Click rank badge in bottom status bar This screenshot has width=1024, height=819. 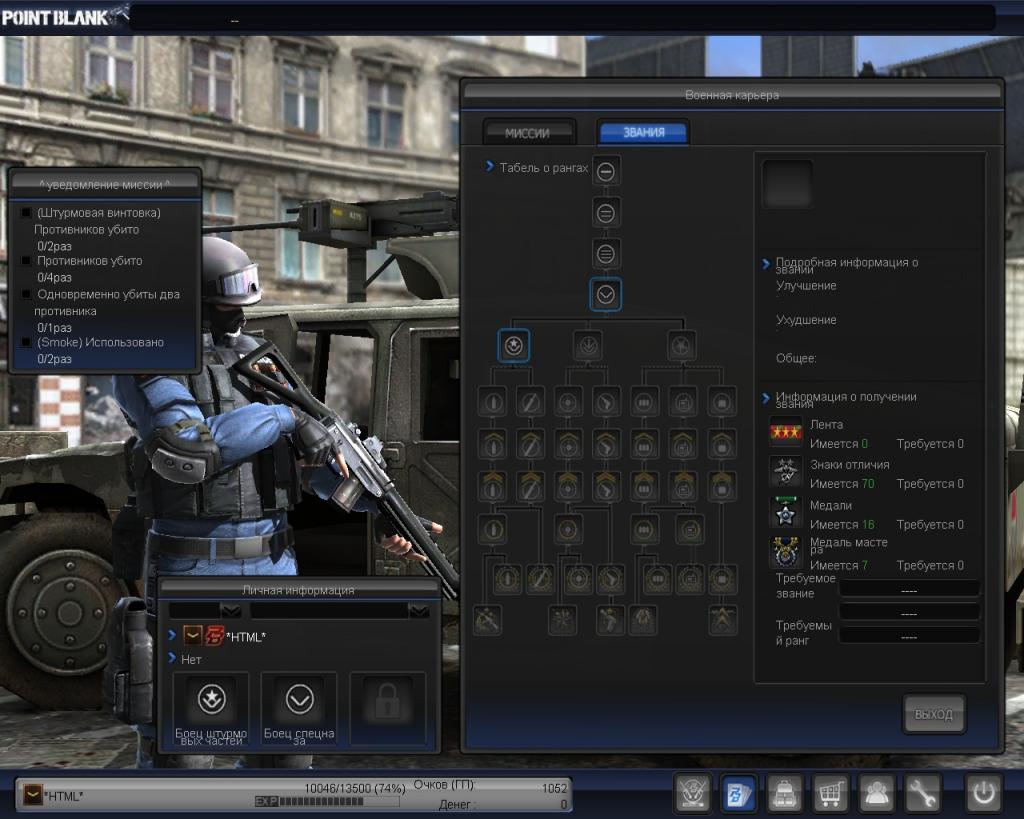[33, 795]
